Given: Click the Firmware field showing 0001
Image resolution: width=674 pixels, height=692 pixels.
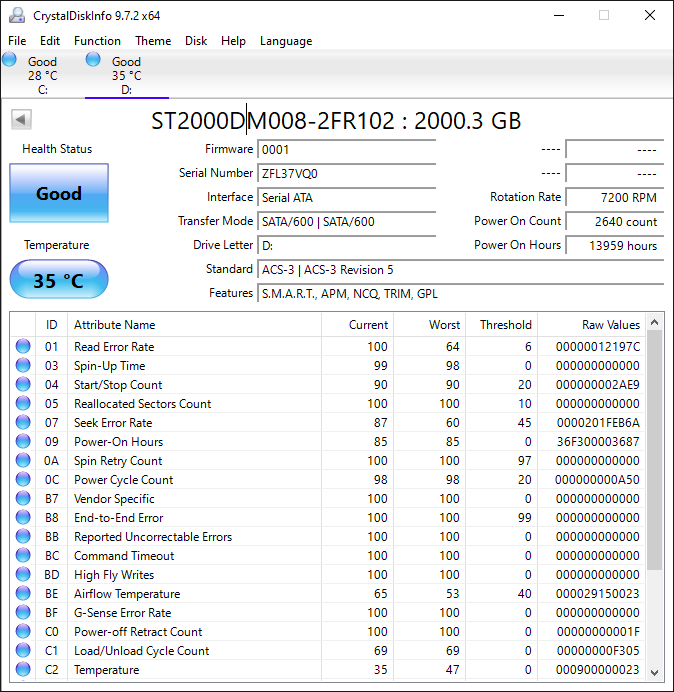Looking at the screenshot, I should [346, 150].
